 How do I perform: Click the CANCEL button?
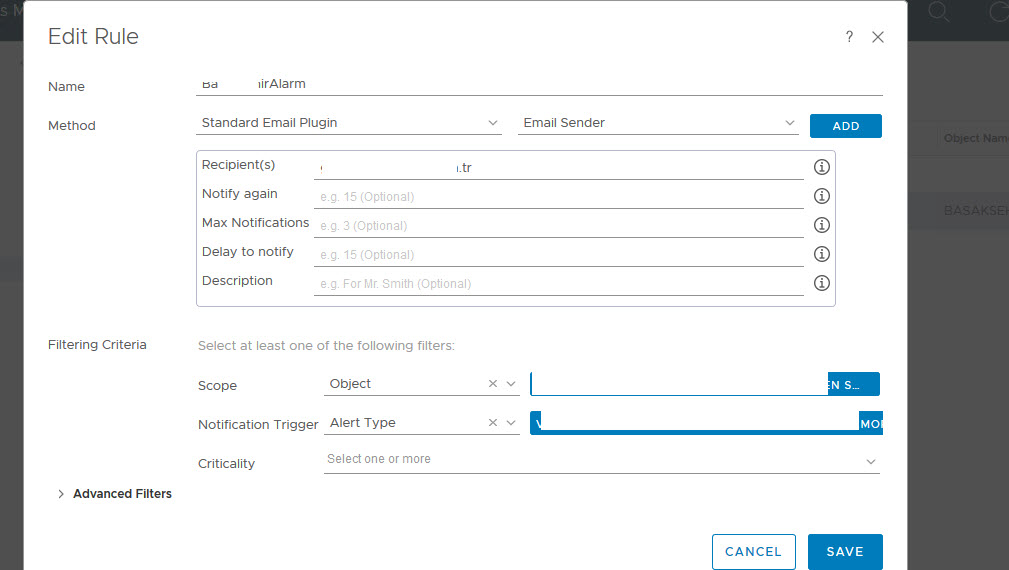tap(753, 552)
